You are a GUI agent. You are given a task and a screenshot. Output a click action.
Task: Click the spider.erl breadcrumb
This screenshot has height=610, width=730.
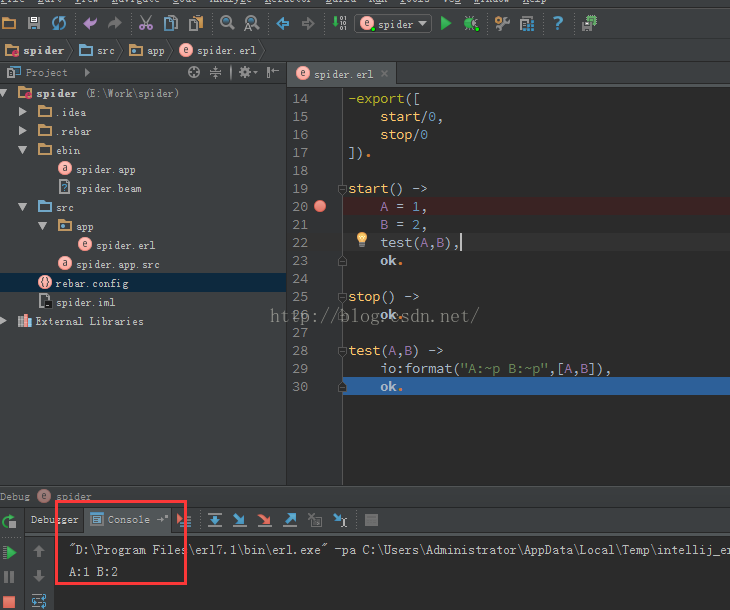(218, 50)
